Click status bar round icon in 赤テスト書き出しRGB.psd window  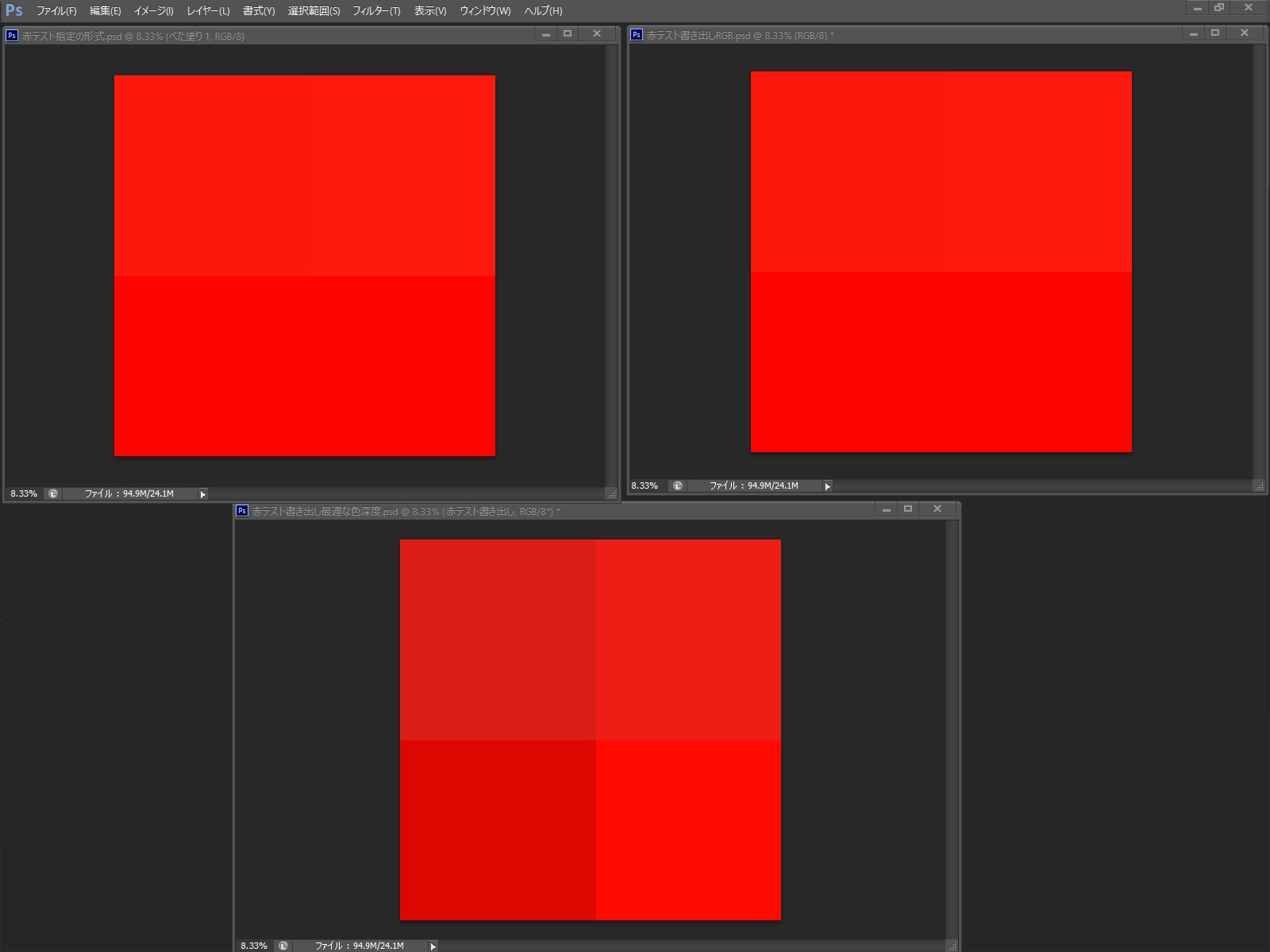(x=677, y=486)
